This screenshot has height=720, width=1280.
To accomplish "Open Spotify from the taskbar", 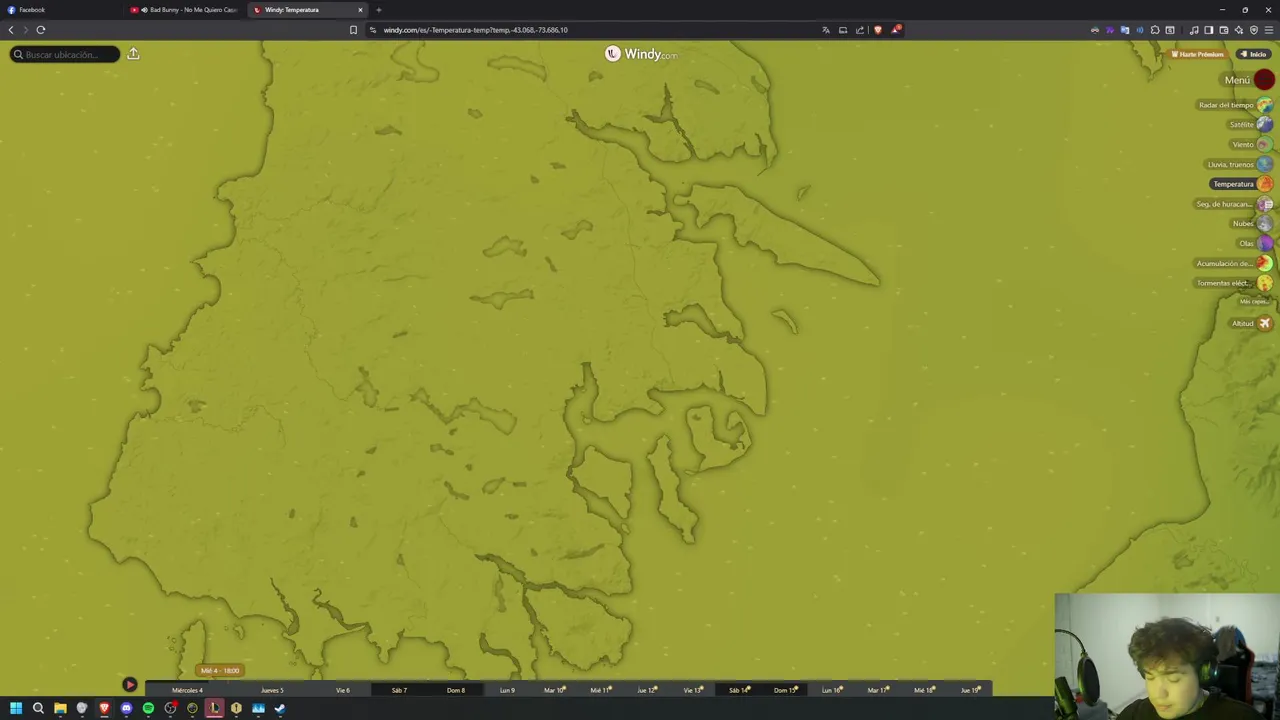I will coord(148,708).
